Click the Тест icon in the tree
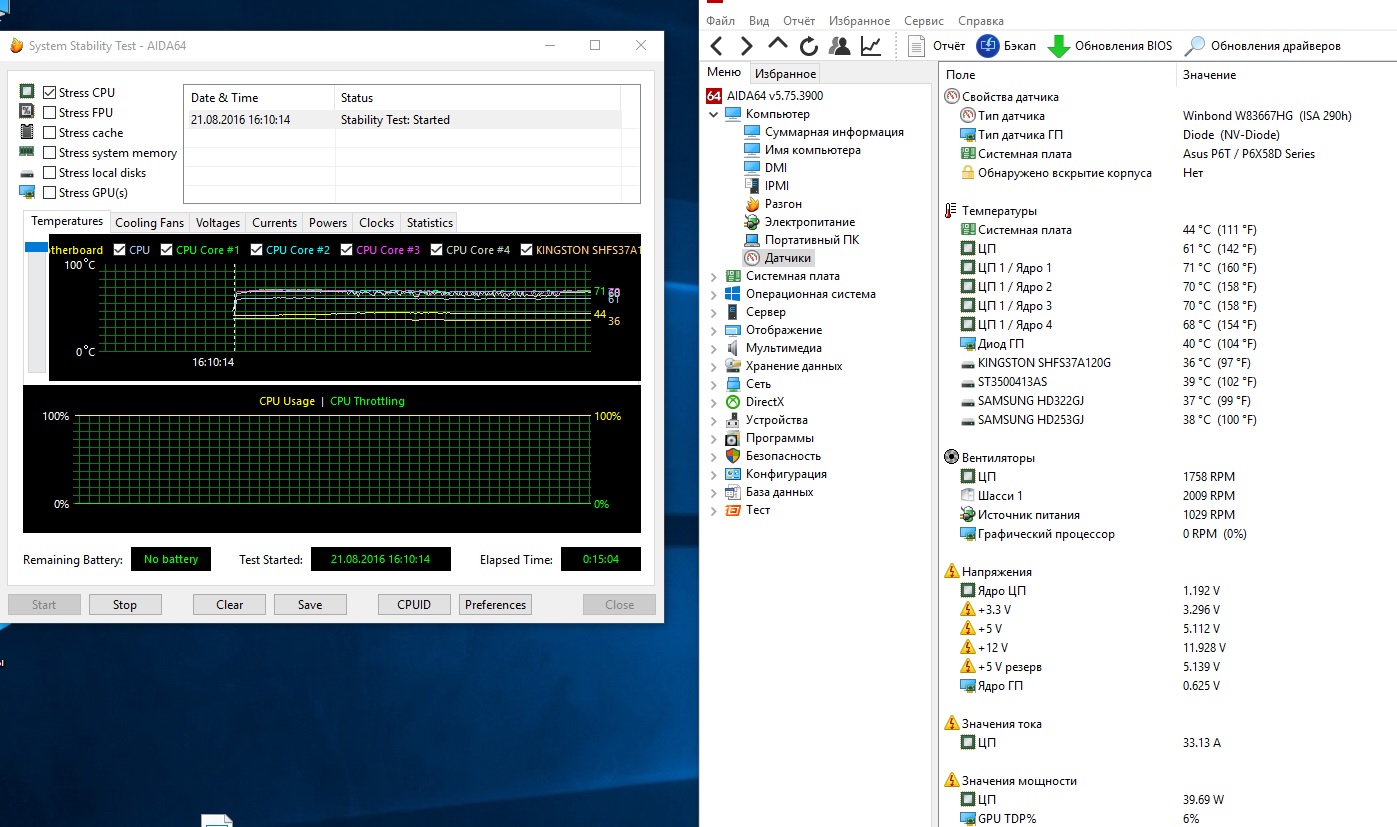Screen dimensions: 1397x827 [x=733, y=510]
